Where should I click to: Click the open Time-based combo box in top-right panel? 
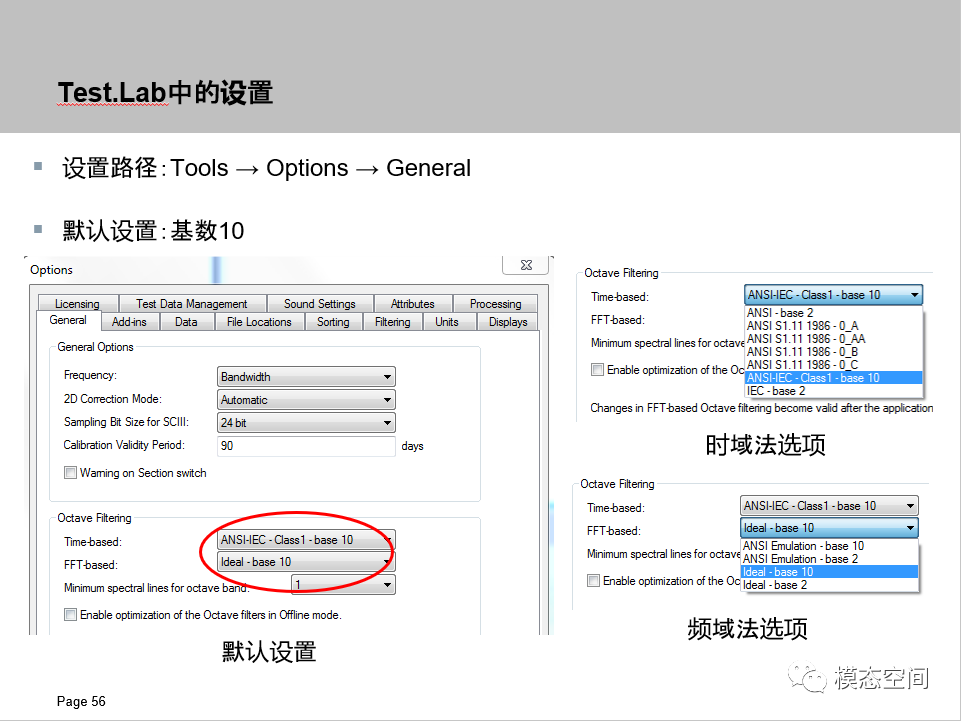834,295
